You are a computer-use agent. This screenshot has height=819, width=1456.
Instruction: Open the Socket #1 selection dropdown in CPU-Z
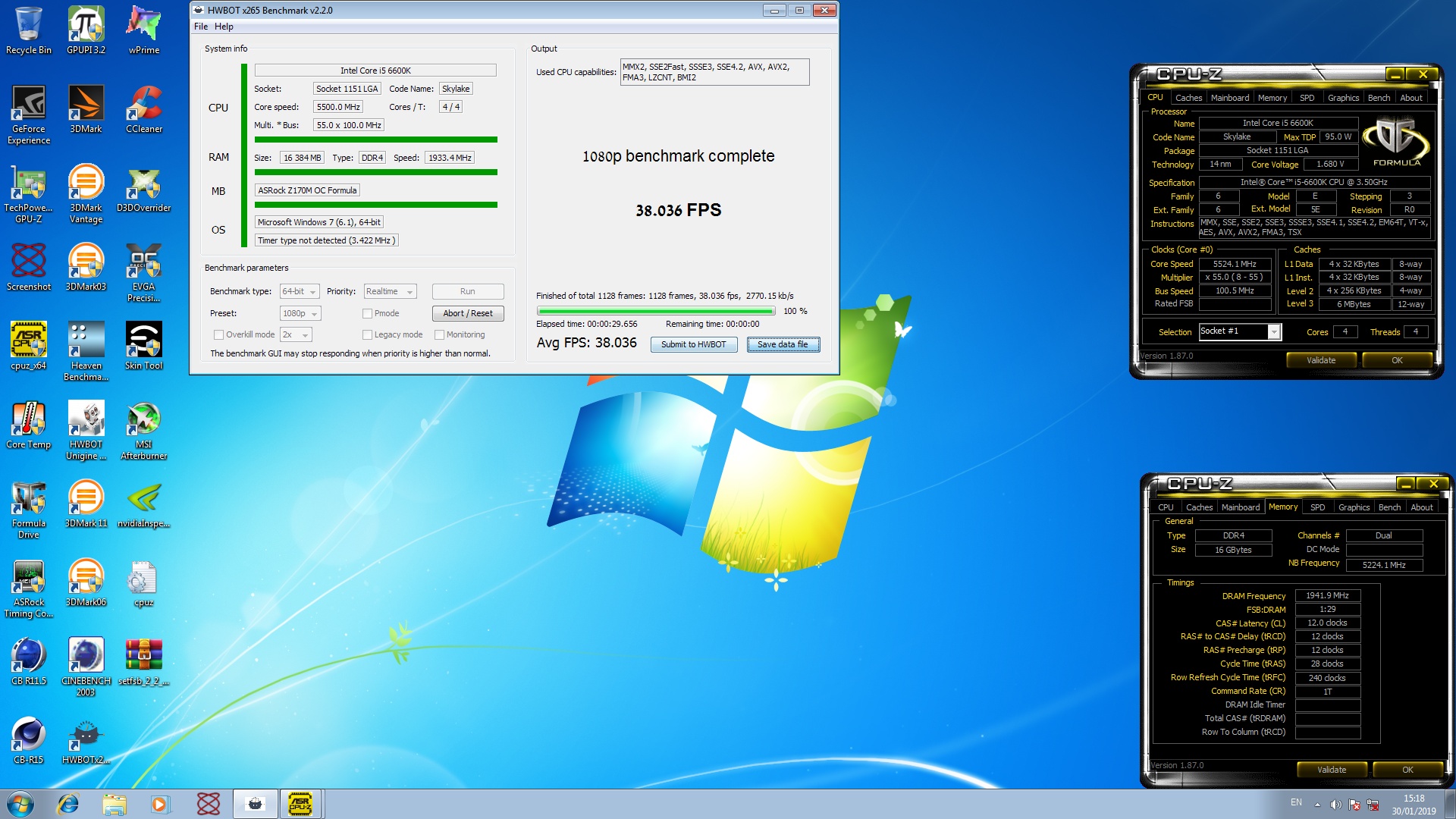click(1240, 331)
